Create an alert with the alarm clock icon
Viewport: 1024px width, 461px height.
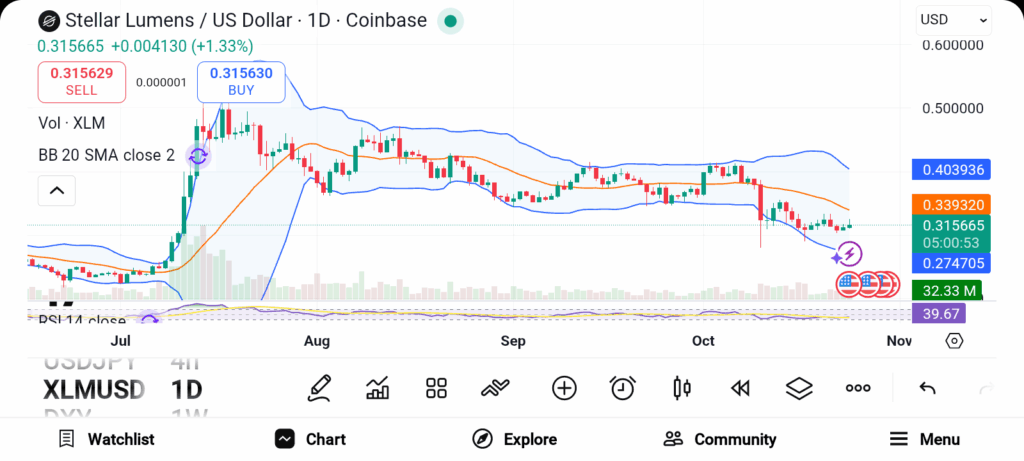pos(623,388)
